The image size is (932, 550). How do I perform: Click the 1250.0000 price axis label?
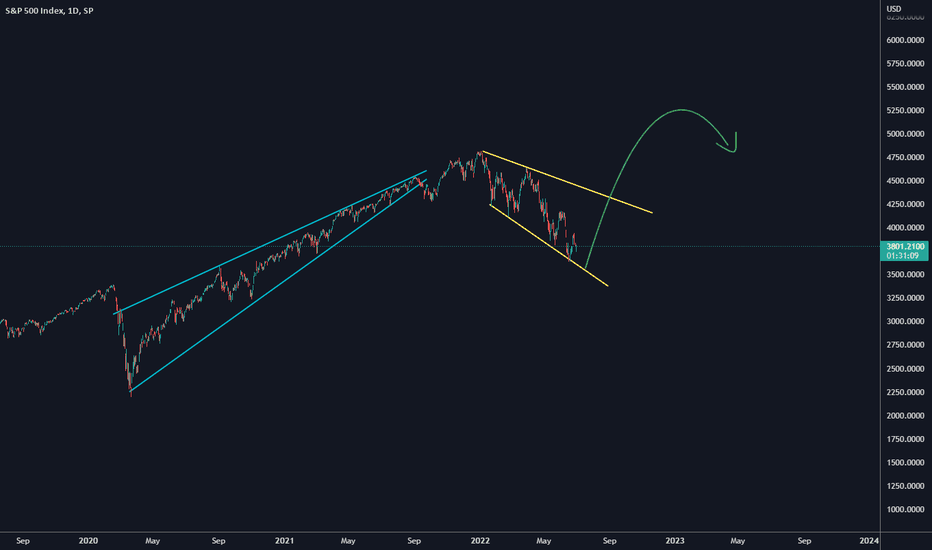click(905, 486)
